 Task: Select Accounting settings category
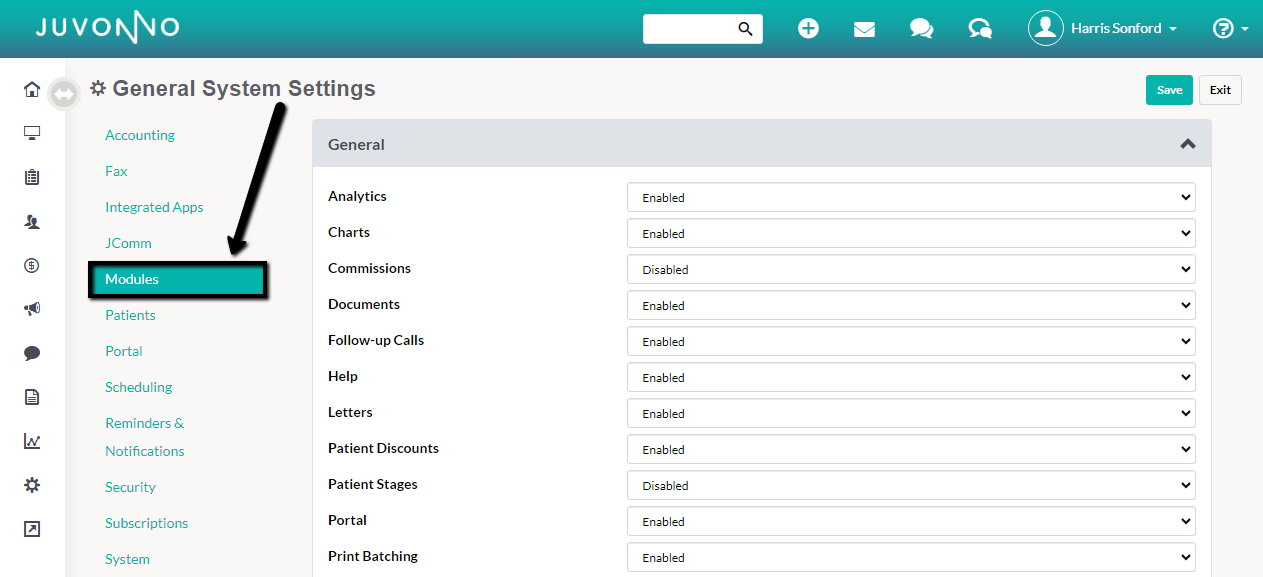tap(140, 135)
